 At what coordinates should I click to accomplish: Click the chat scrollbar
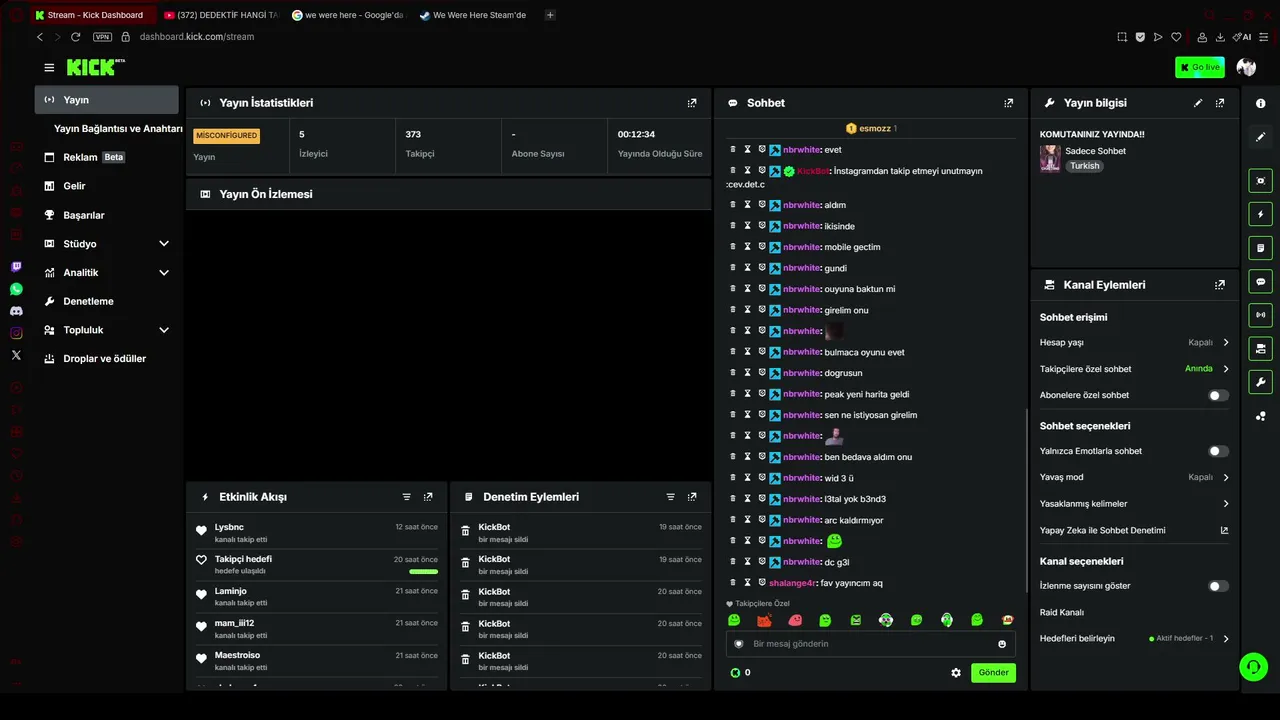pyautogui.click(x=1026, y=500)
